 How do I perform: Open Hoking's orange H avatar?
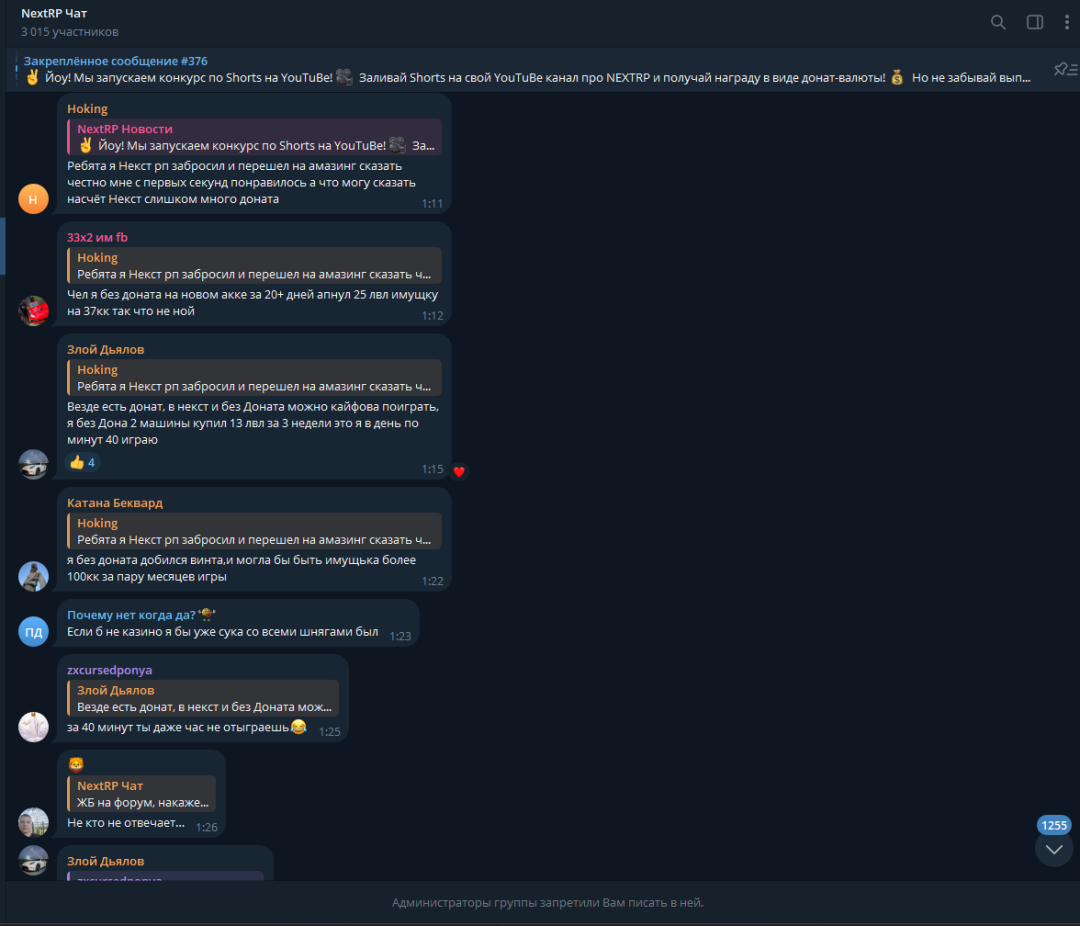[33, 199]
